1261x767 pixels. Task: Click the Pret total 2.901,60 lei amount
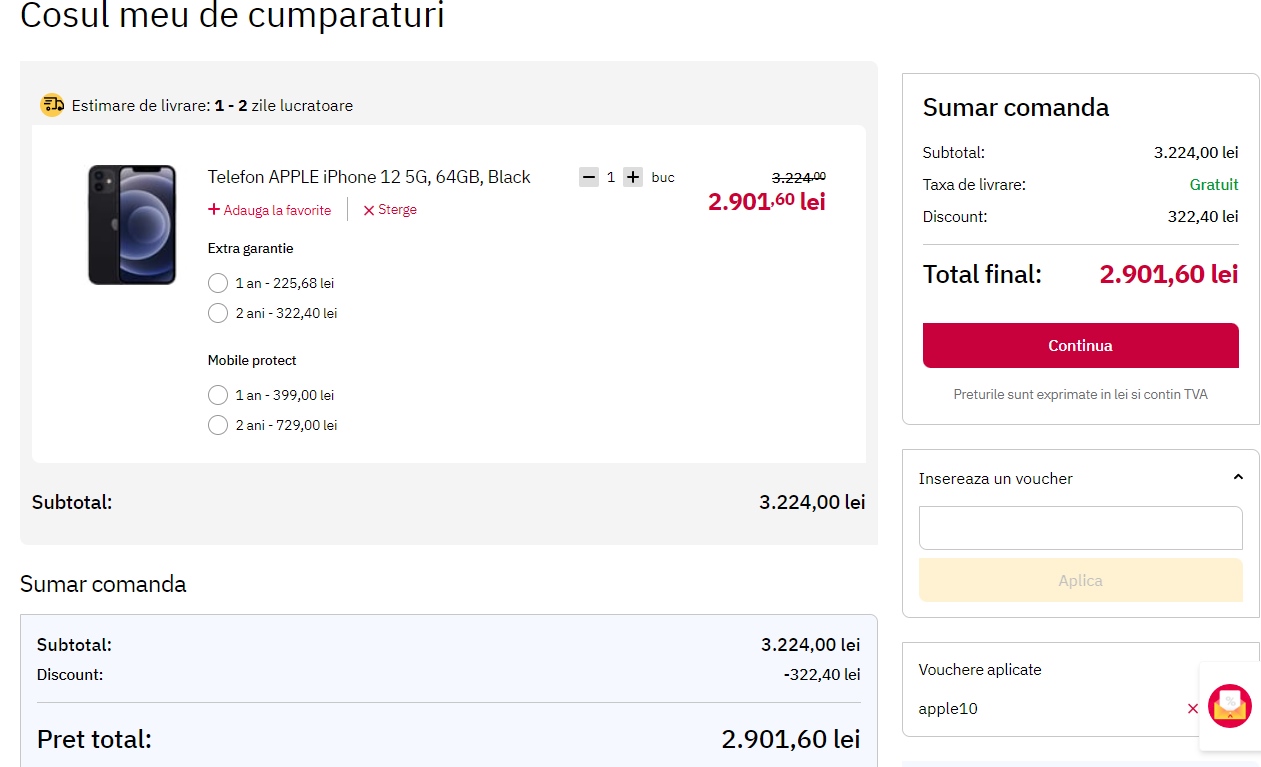(x=791, y=740)
